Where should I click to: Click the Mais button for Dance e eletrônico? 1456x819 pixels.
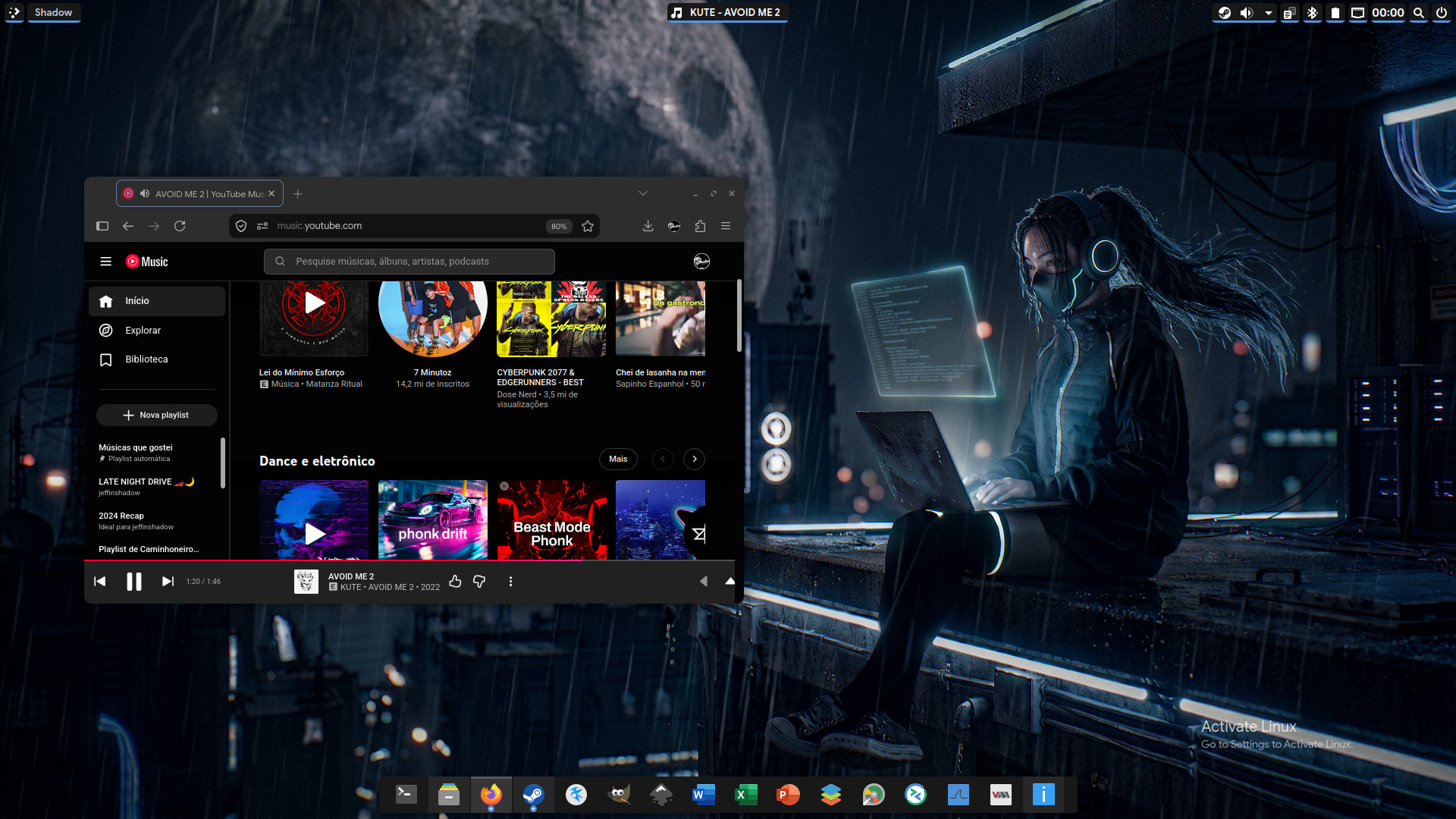point(618,460)
